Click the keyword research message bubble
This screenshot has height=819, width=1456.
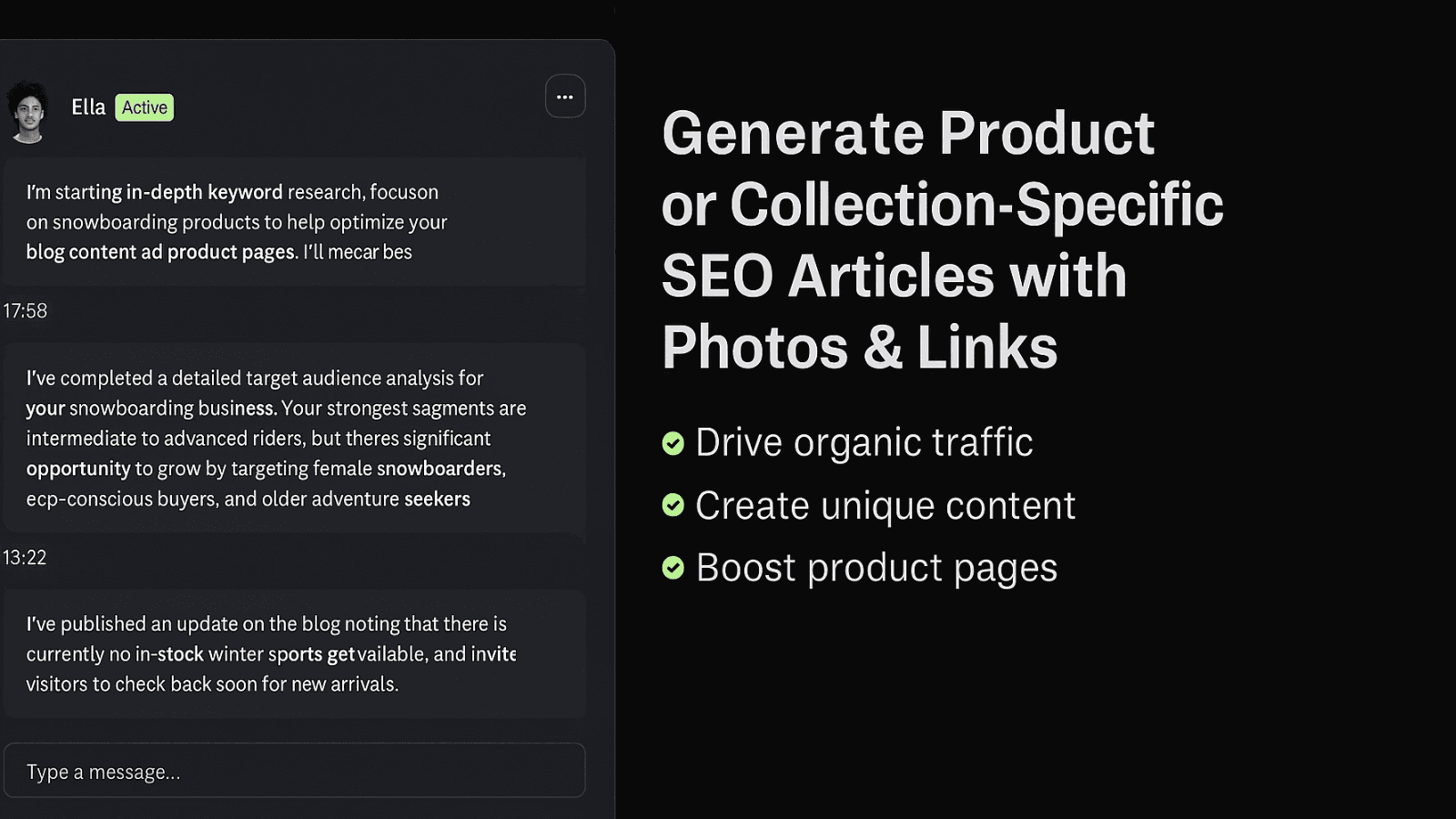pyautogui.click(x=295, y=222)
